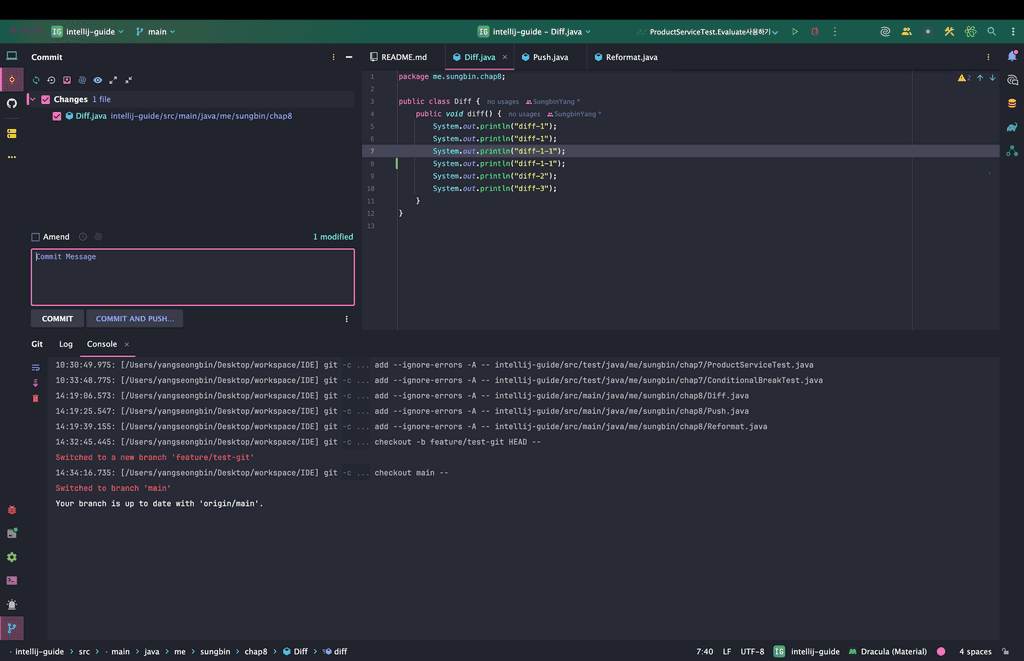
Task: Enable the Amend checkbox
Action: (x=36, y=237)
